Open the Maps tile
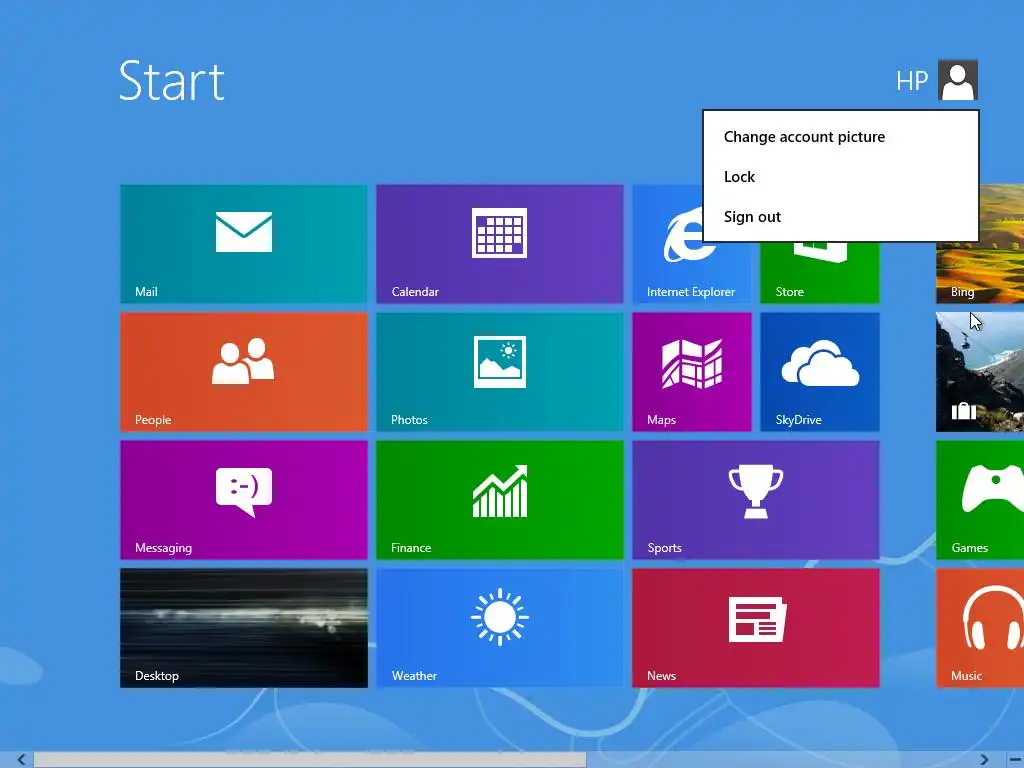Screen dimensions: 1024x768 click(692, 372)
